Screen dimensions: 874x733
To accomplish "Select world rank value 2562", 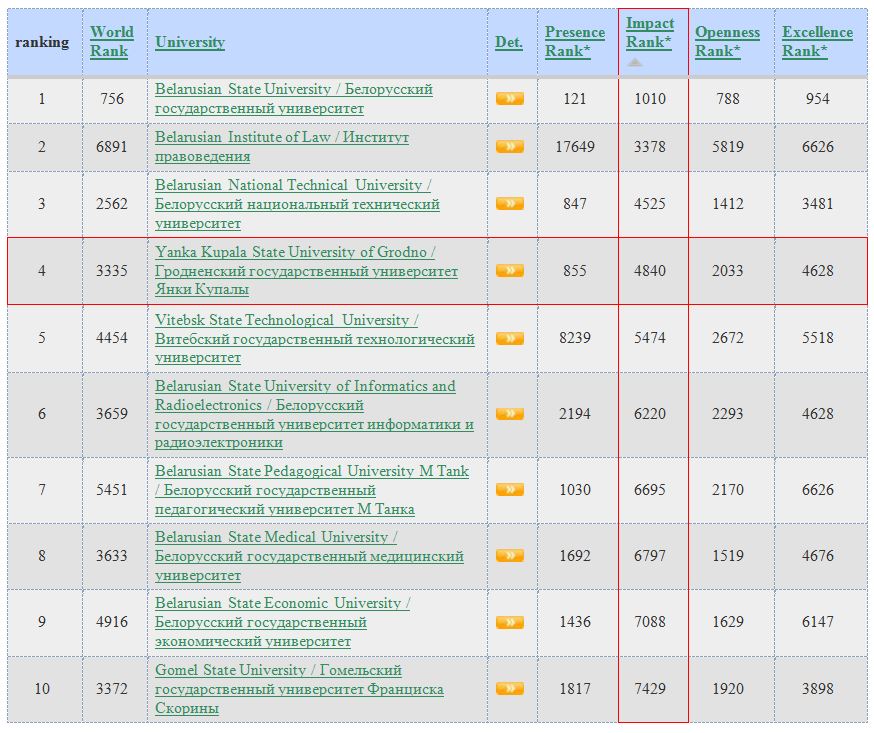I will [111, 203].
